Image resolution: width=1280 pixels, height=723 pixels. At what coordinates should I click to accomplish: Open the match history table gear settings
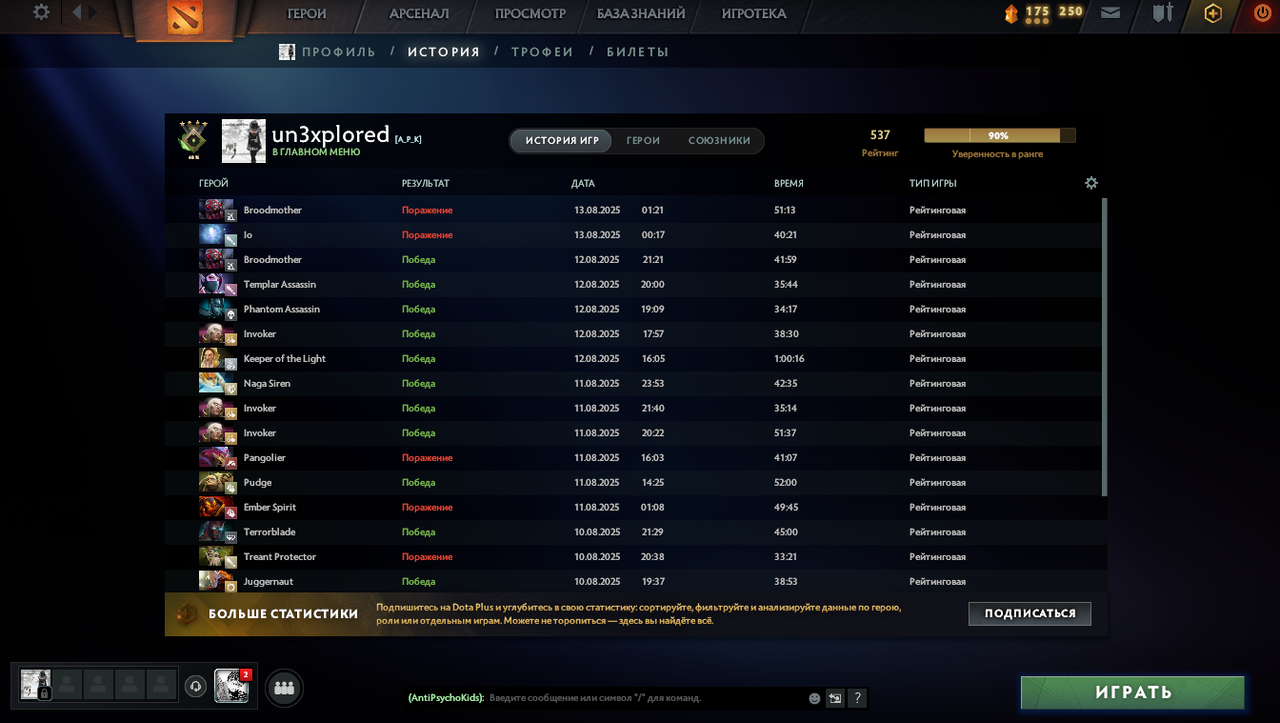(1091, 183)
